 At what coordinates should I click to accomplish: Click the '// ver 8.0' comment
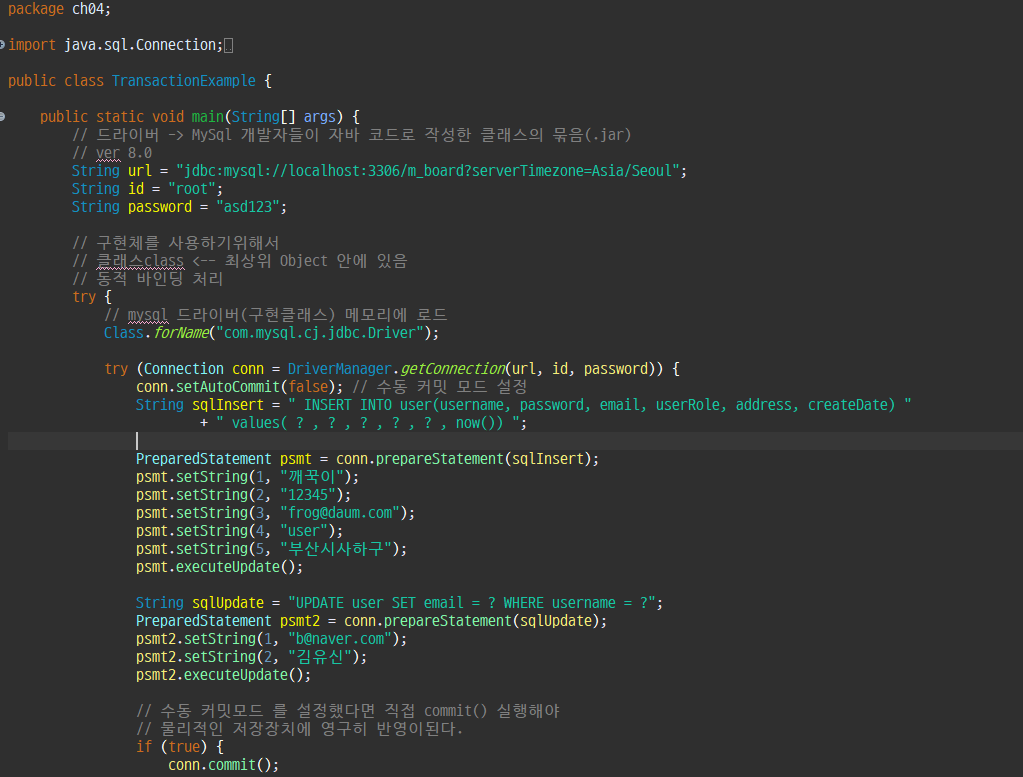(112, 153)
